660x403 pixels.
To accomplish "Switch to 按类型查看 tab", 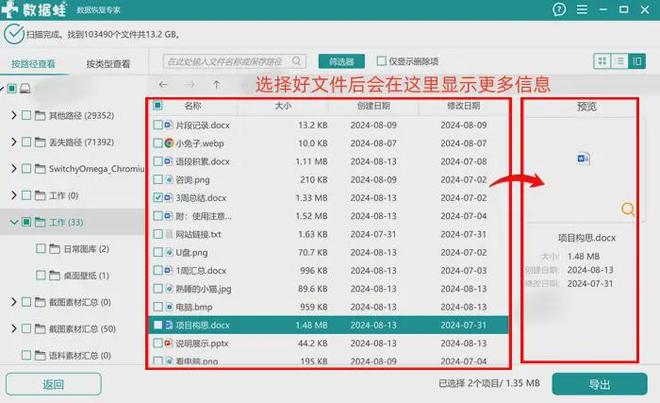I will coord(108,64).
